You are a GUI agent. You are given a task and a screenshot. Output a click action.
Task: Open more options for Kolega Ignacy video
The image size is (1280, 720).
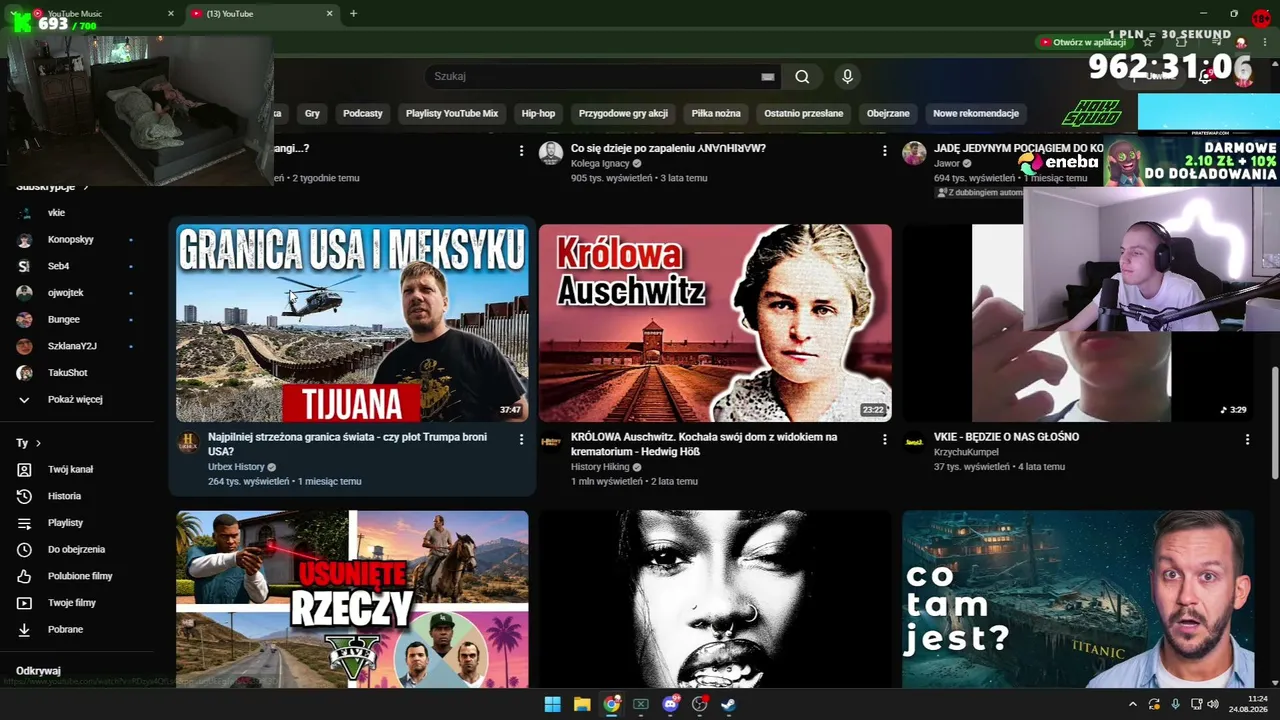click(884, 150)
